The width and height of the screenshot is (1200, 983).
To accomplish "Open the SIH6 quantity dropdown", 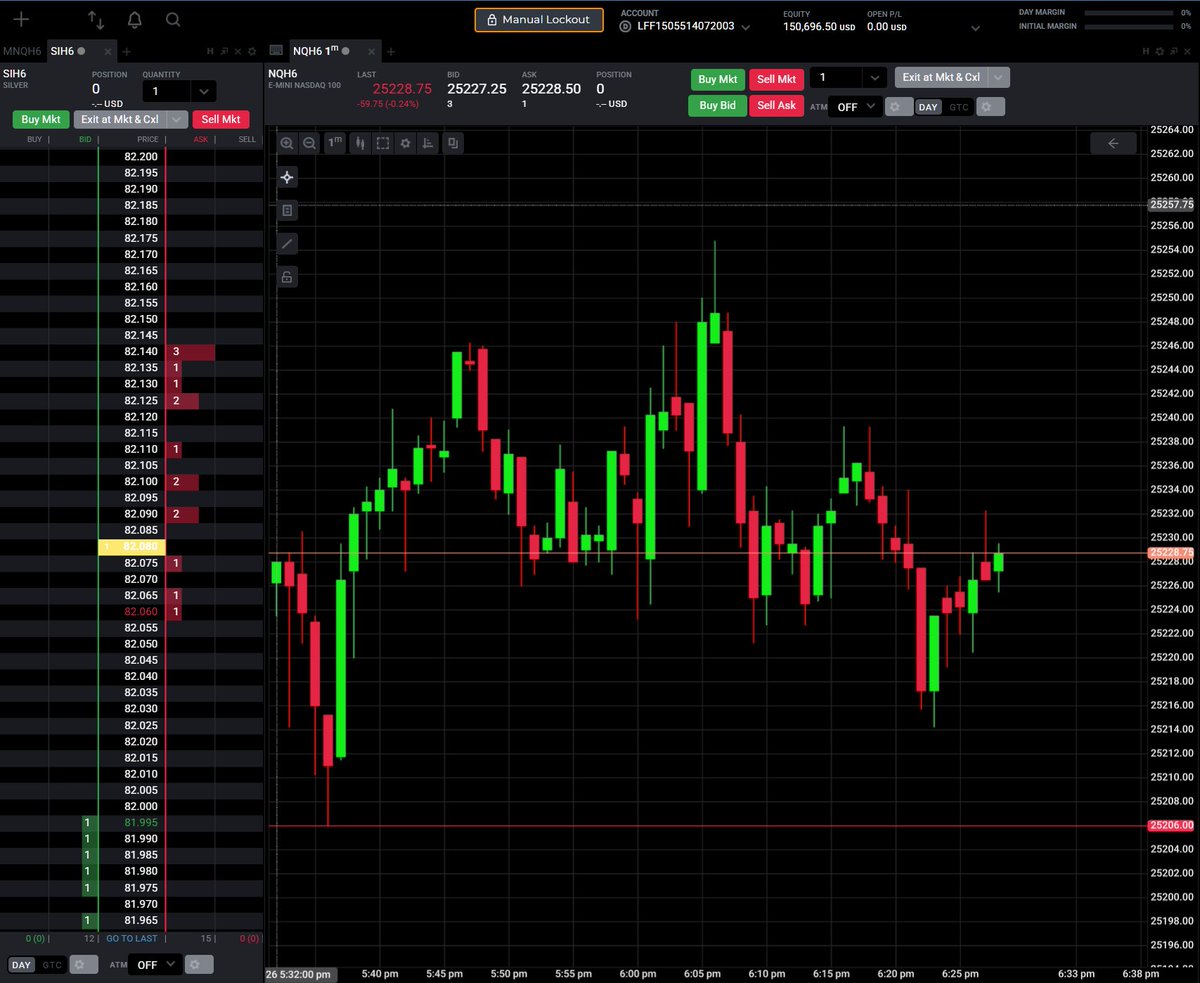I will click(x=202, y=92).
